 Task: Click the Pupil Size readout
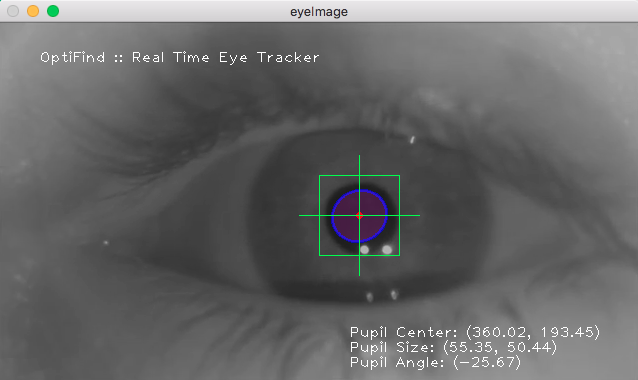(453, 347)
